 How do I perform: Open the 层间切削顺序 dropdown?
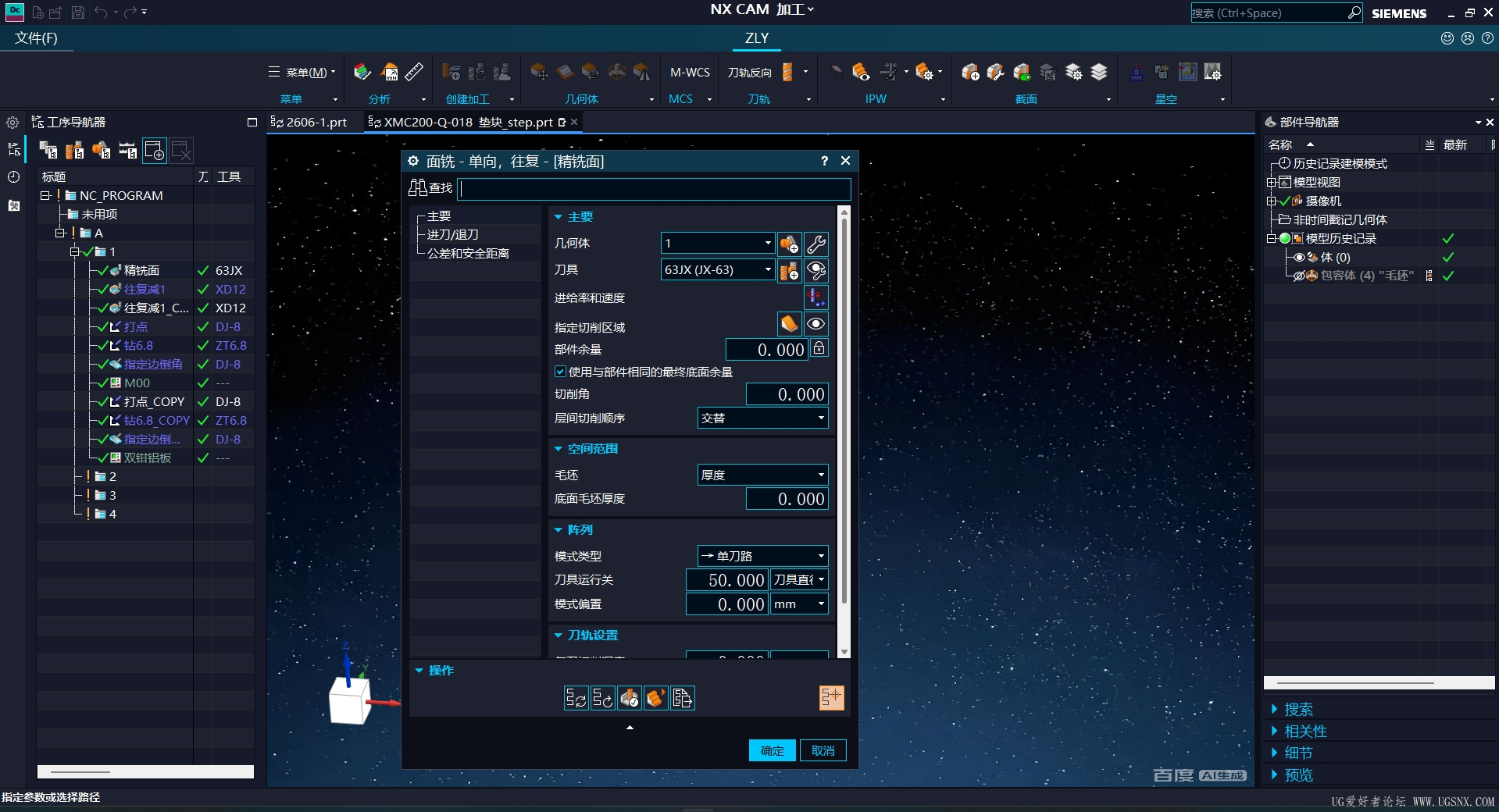tap(762, 418)
